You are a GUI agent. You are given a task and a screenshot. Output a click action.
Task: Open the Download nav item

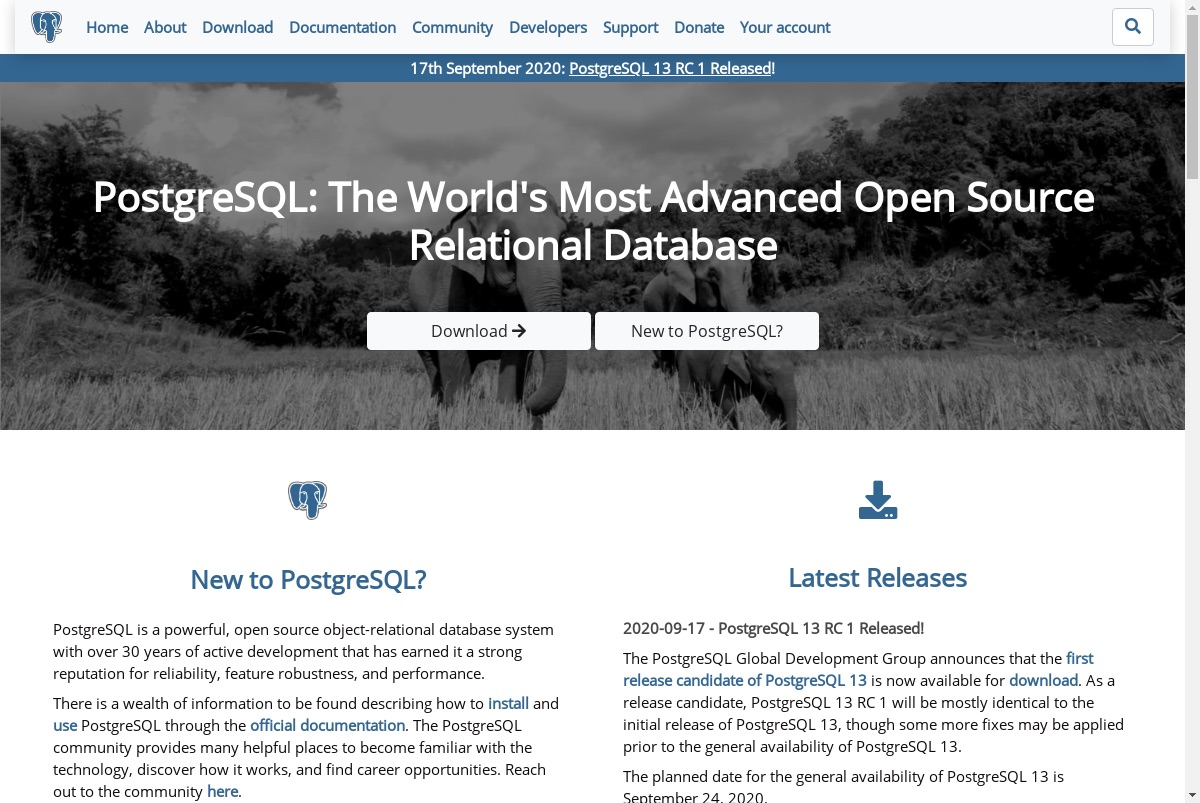pos(237,27)
